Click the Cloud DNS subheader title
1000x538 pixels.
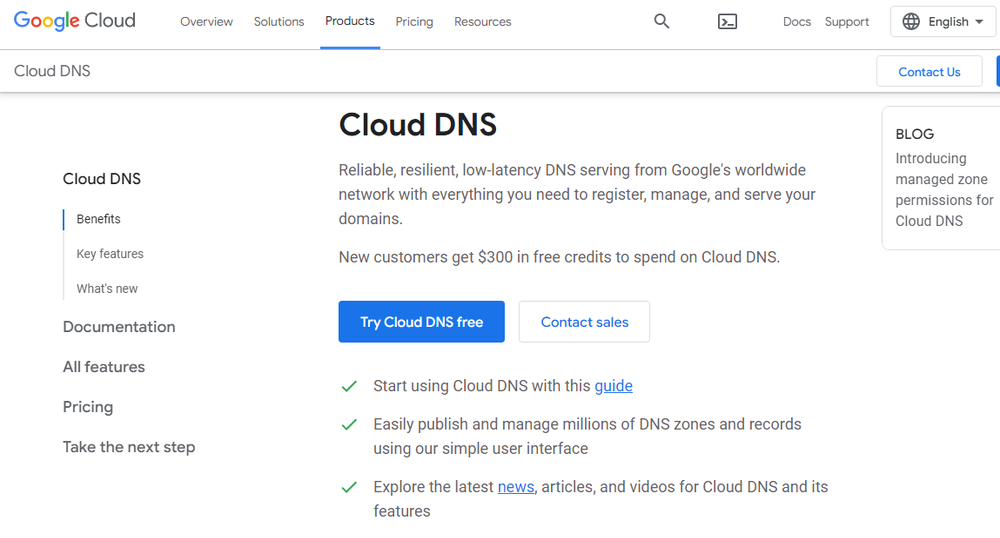(x=52, y=71)
